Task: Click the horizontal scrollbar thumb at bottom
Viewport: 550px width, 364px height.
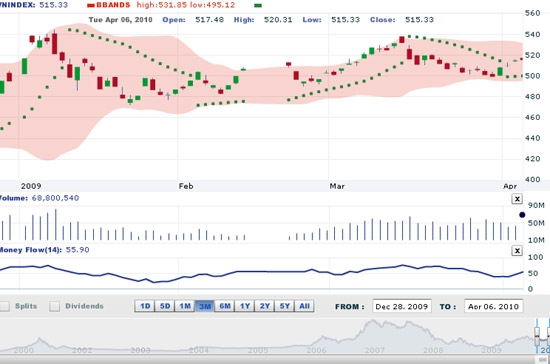Action: (542, 360)
